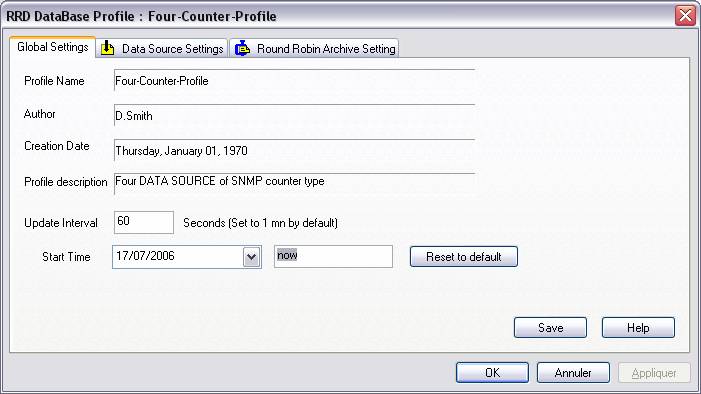Click the 'Profile description' label
Viewport: 701px width, 394px height.
click(66, 182)
